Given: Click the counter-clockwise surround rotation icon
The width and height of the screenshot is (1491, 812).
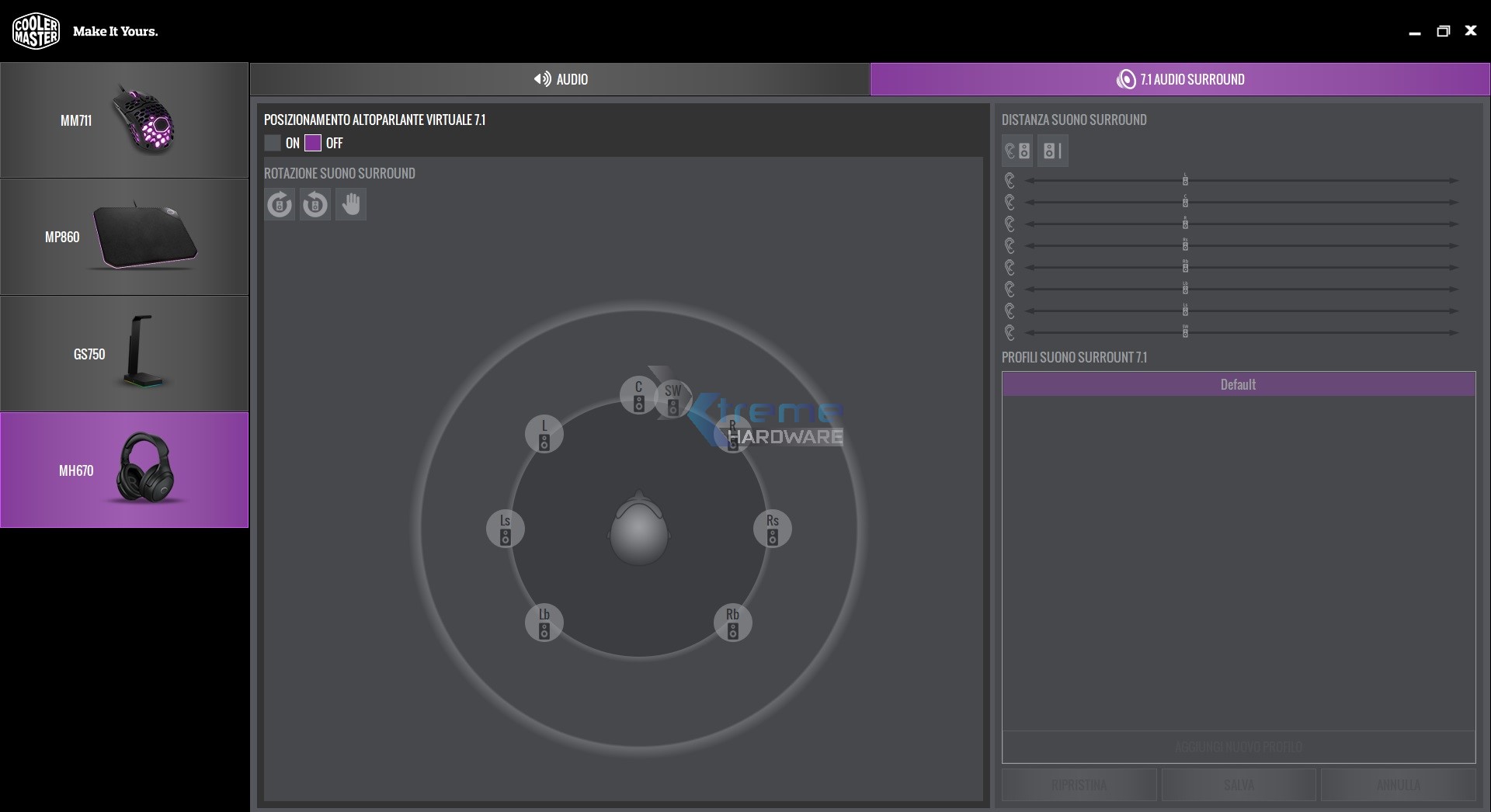Looking at the screenshot, I should (x=315, y=205).
